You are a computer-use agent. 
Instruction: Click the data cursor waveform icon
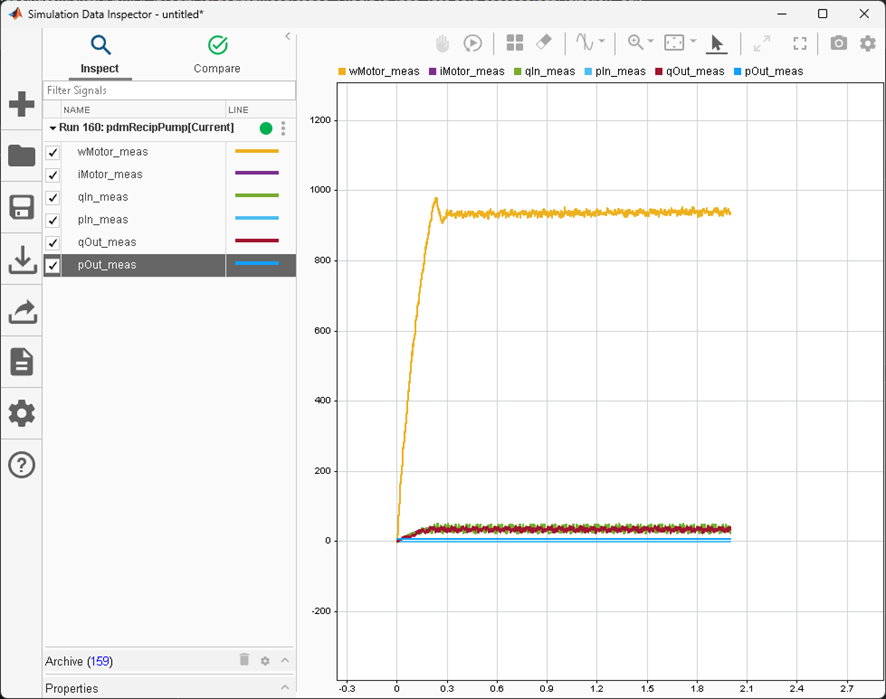(x=584, y=42)
